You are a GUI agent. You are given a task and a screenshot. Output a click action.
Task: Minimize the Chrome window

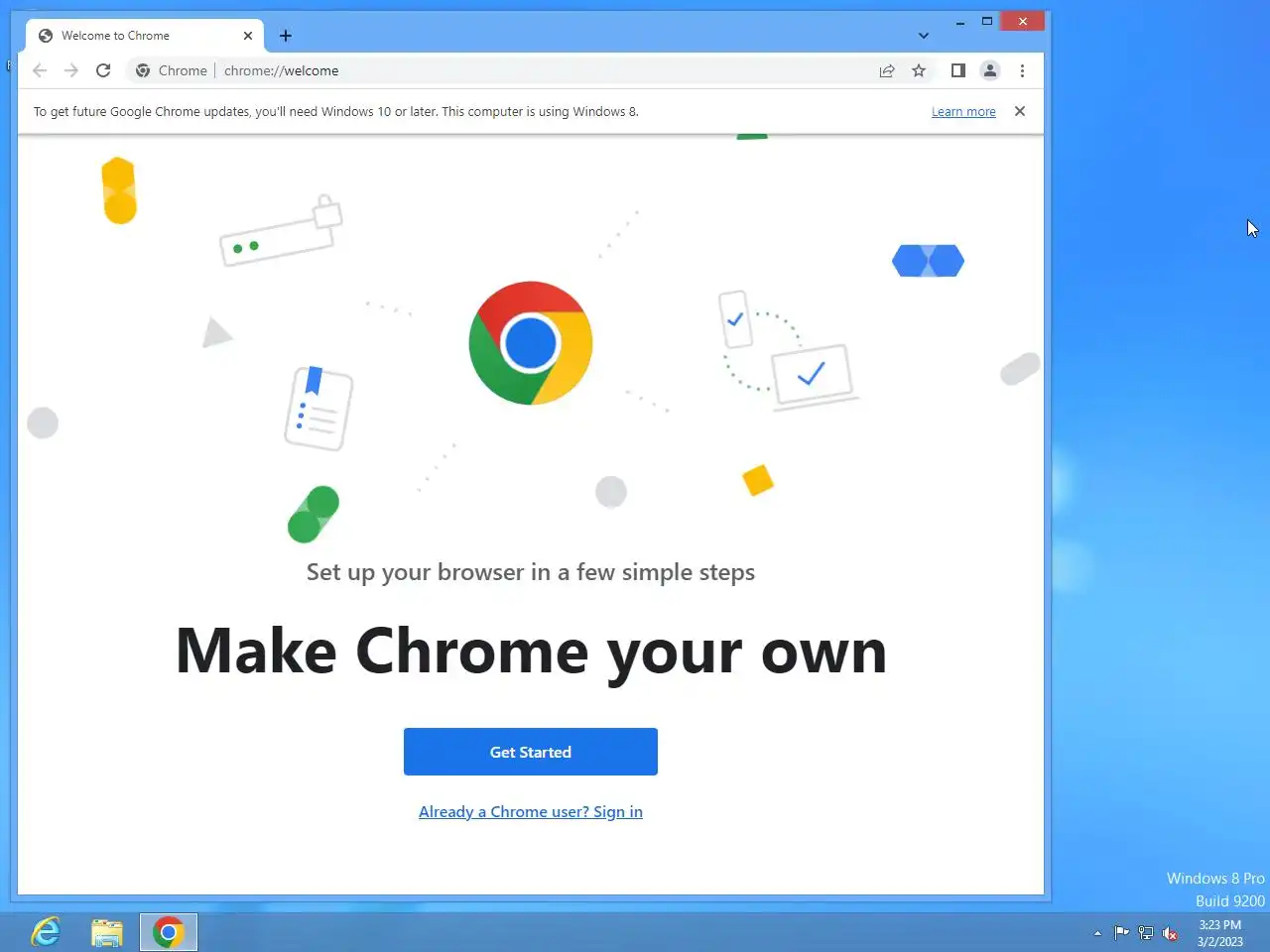[960, 22]
